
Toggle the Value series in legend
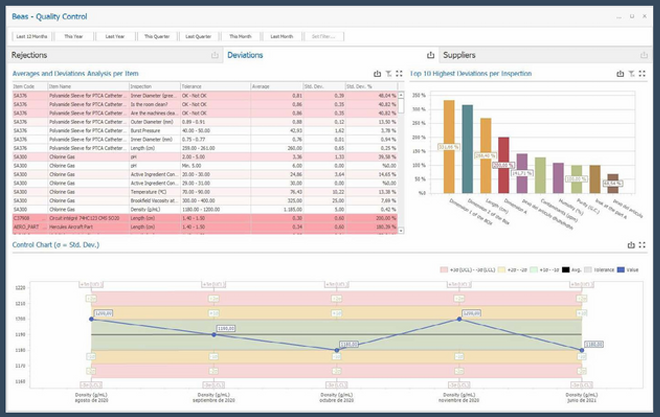(629, 269)
